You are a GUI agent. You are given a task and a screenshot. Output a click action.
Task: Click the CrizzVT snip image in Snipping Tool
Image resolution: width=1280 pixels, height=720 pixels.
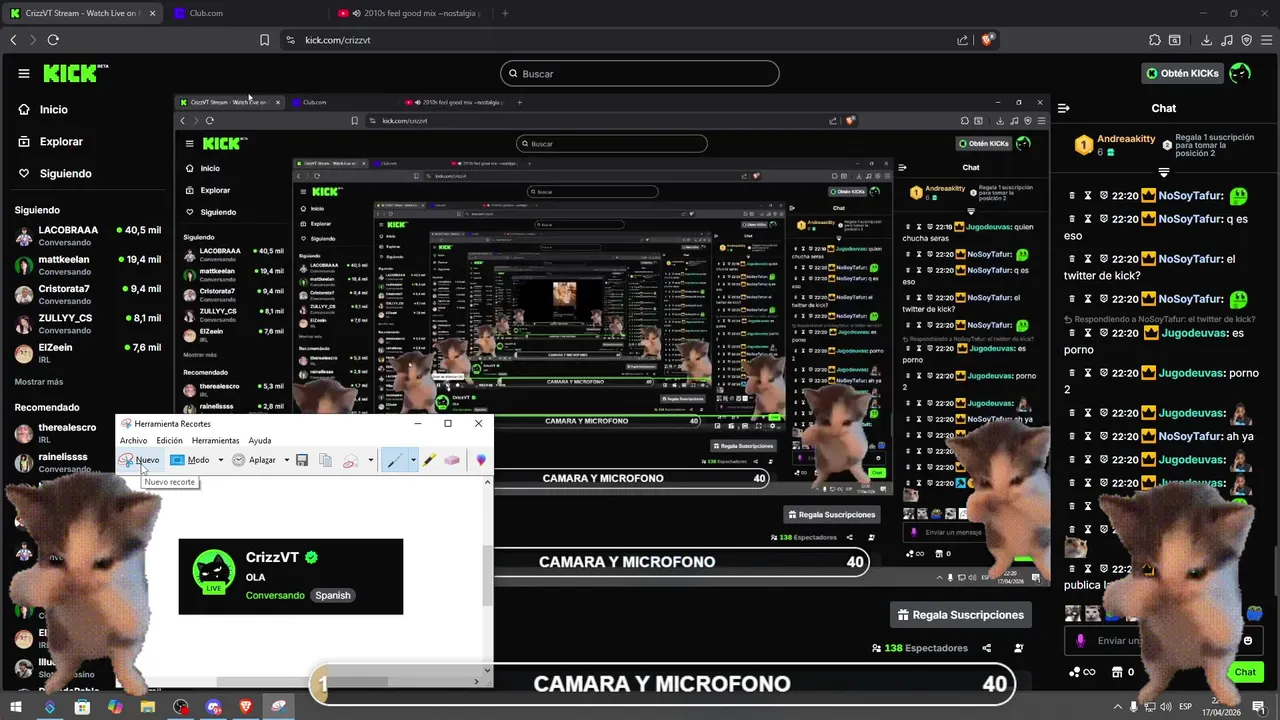click(291, 576)
